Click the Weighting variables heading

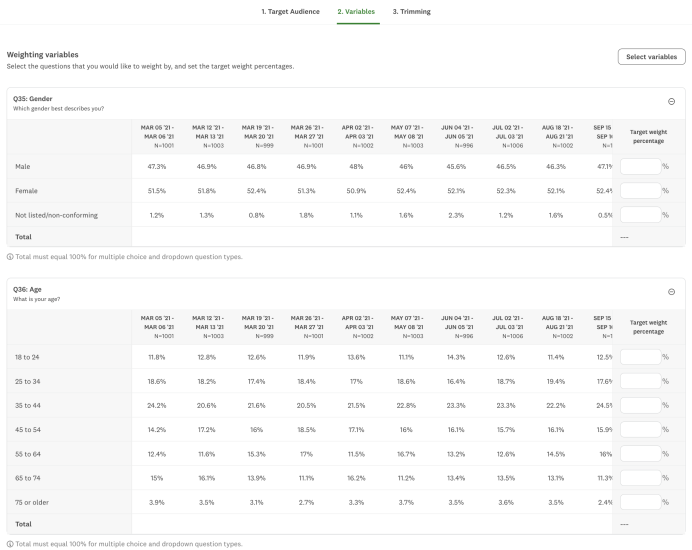(x=43, y=55)
